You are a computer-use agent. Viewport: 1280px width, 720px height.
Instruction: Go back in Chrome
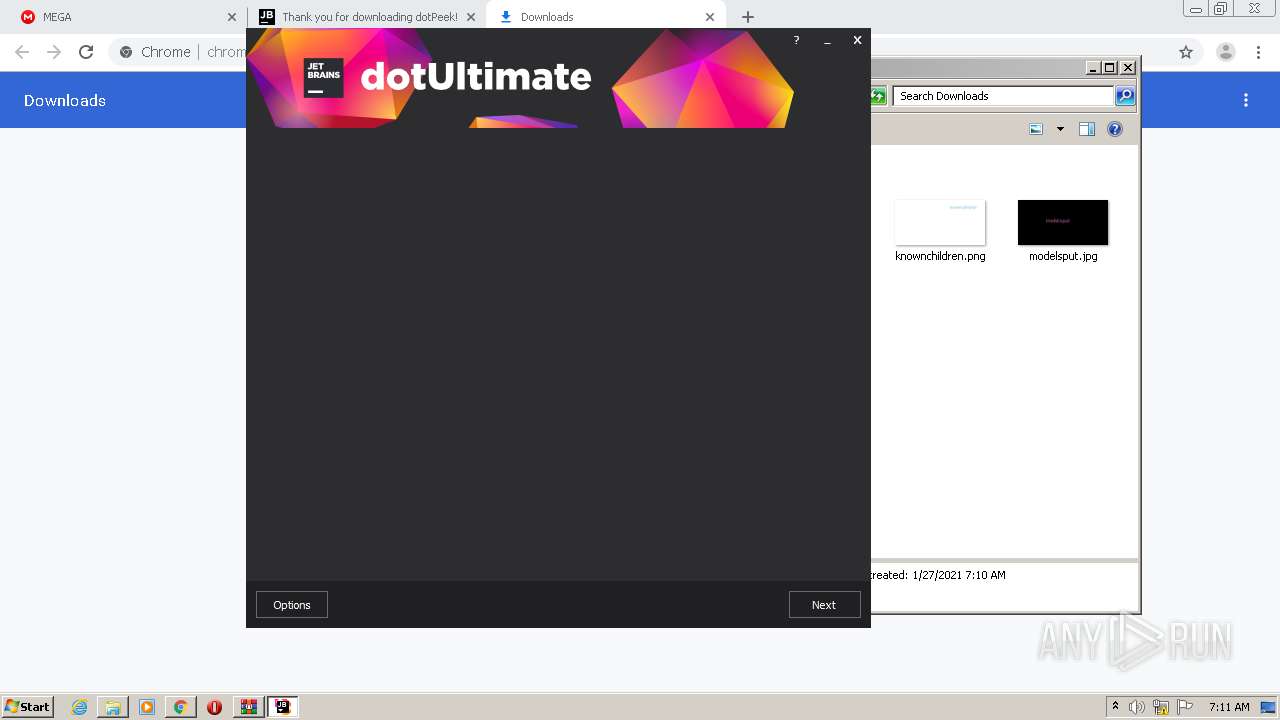22,52
